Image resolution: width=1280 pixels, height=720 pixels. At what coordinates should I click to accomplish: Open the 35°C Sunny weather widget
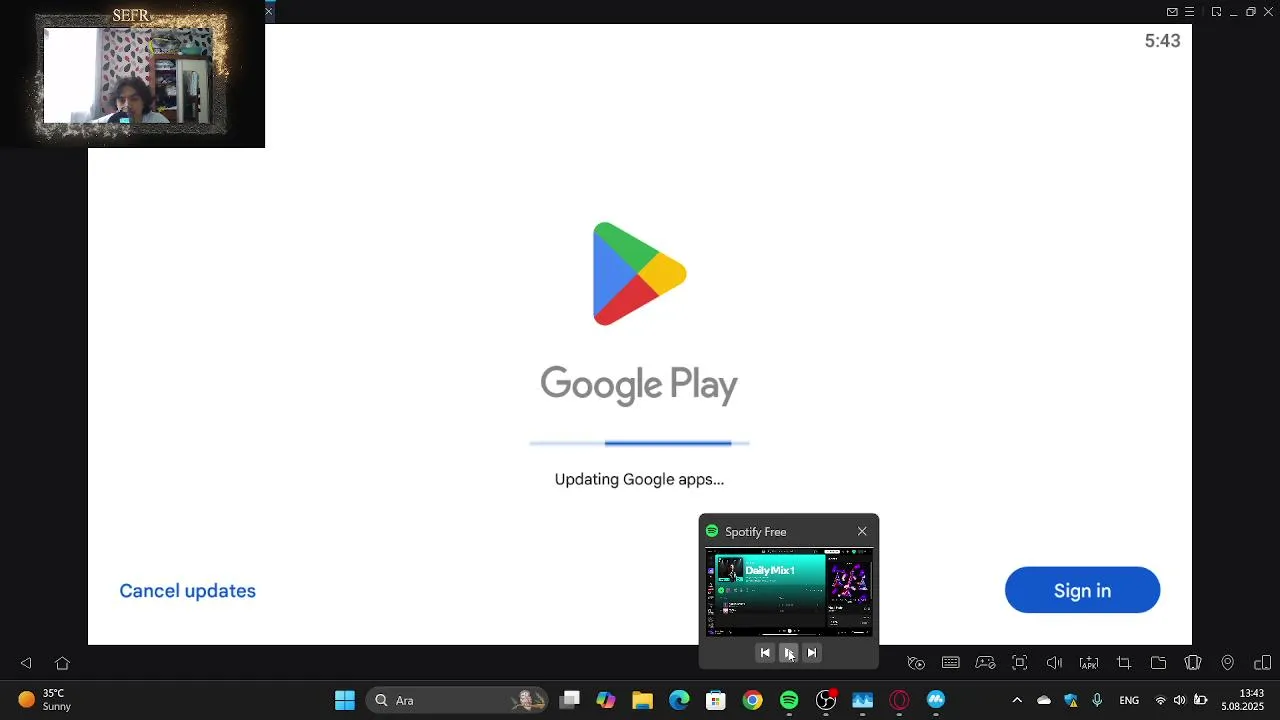45,700
